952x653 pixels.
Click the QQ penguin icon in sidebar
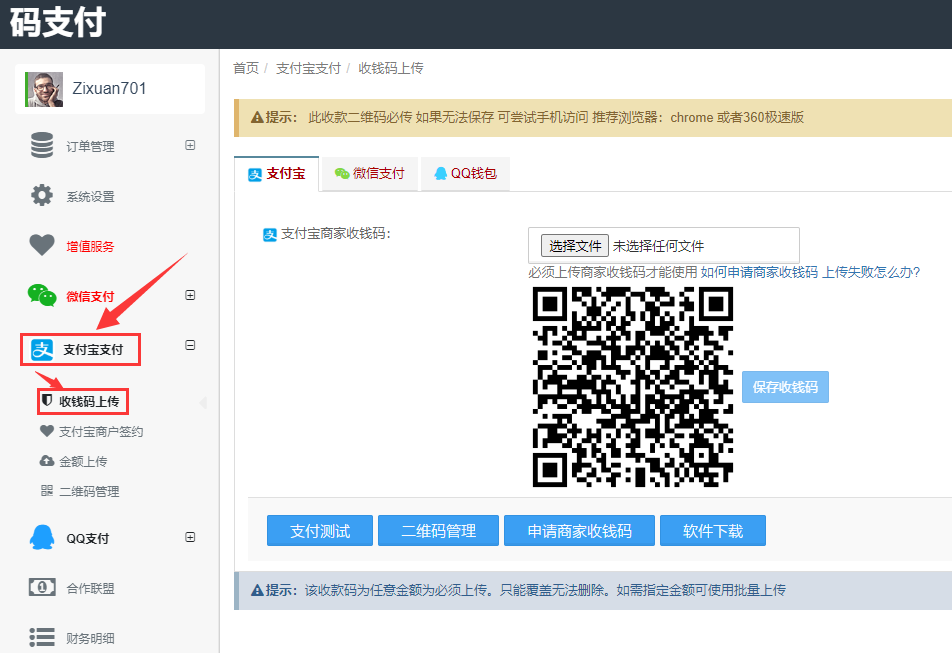[x=42, y=537]
